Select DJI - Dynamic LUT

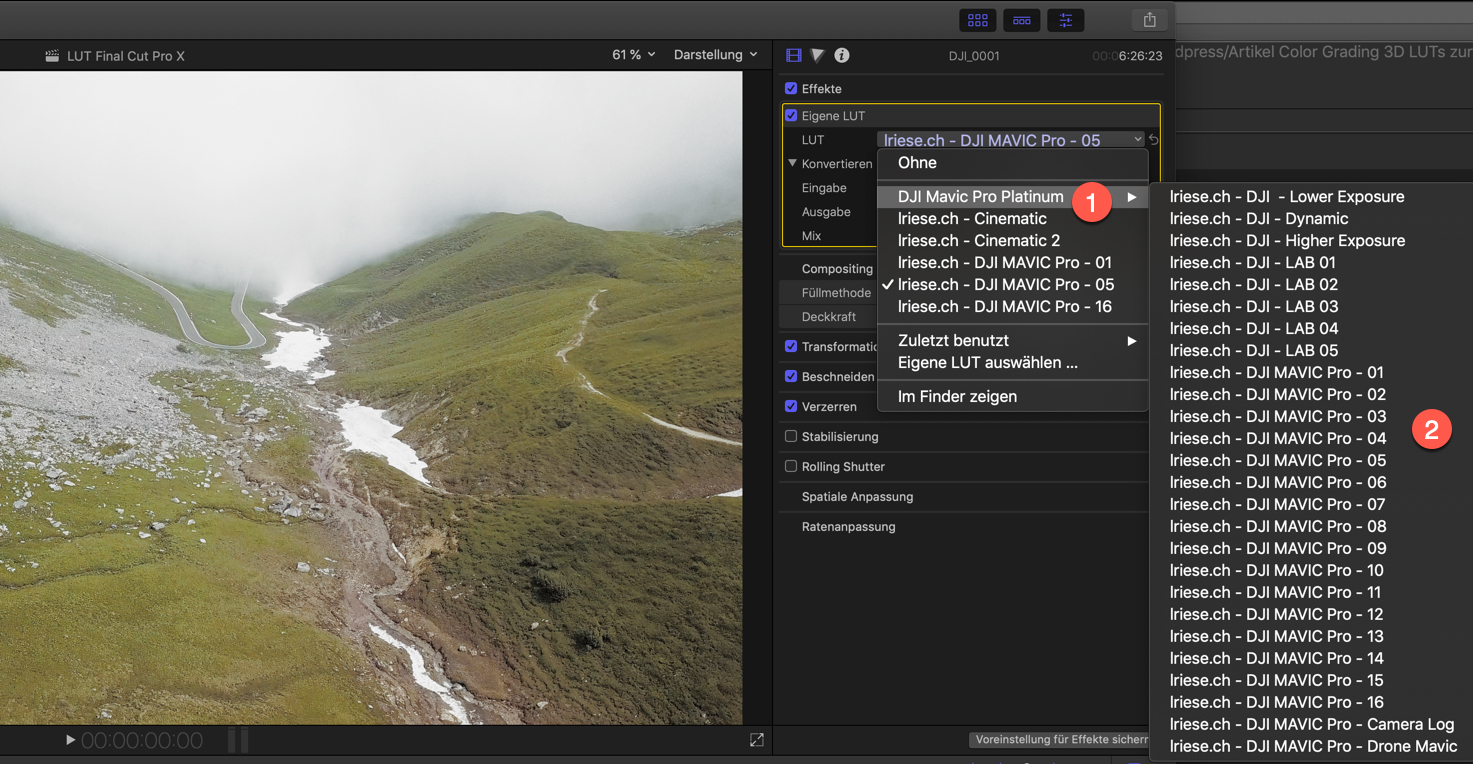(1311, 219)
